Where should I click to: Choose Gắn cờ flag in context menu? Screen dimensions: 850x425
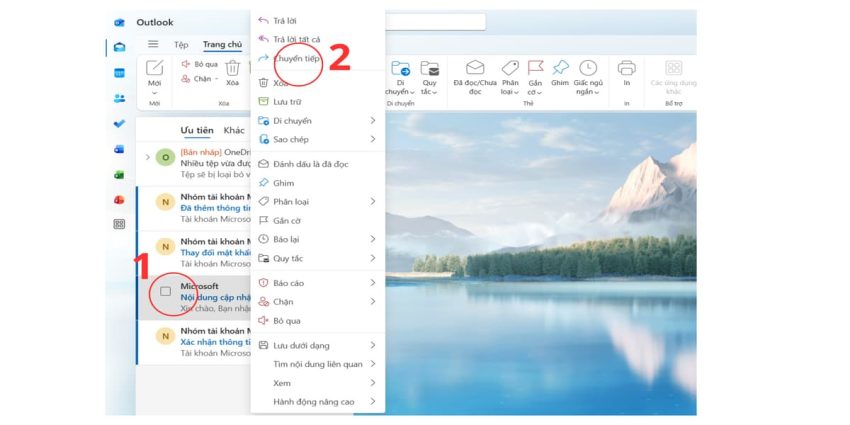coord(318,221)
